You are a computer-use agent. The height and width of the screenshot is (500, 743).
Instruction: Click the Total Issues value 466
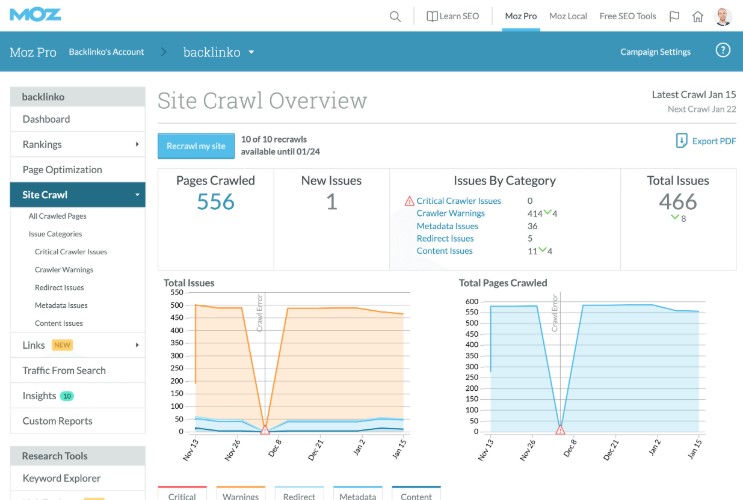pyautogui.click(x=678, y=202)
